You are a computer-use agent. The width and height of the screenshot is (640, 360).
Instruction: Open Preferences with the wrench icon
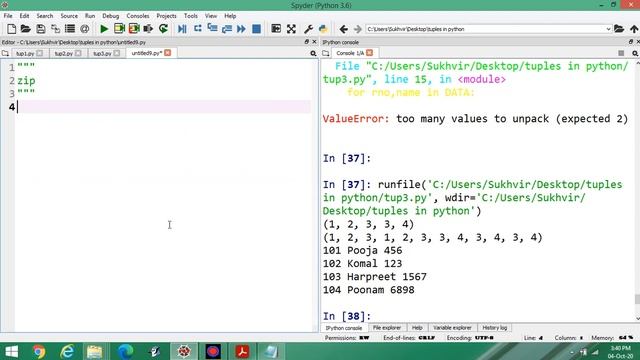tap(309, 29)
